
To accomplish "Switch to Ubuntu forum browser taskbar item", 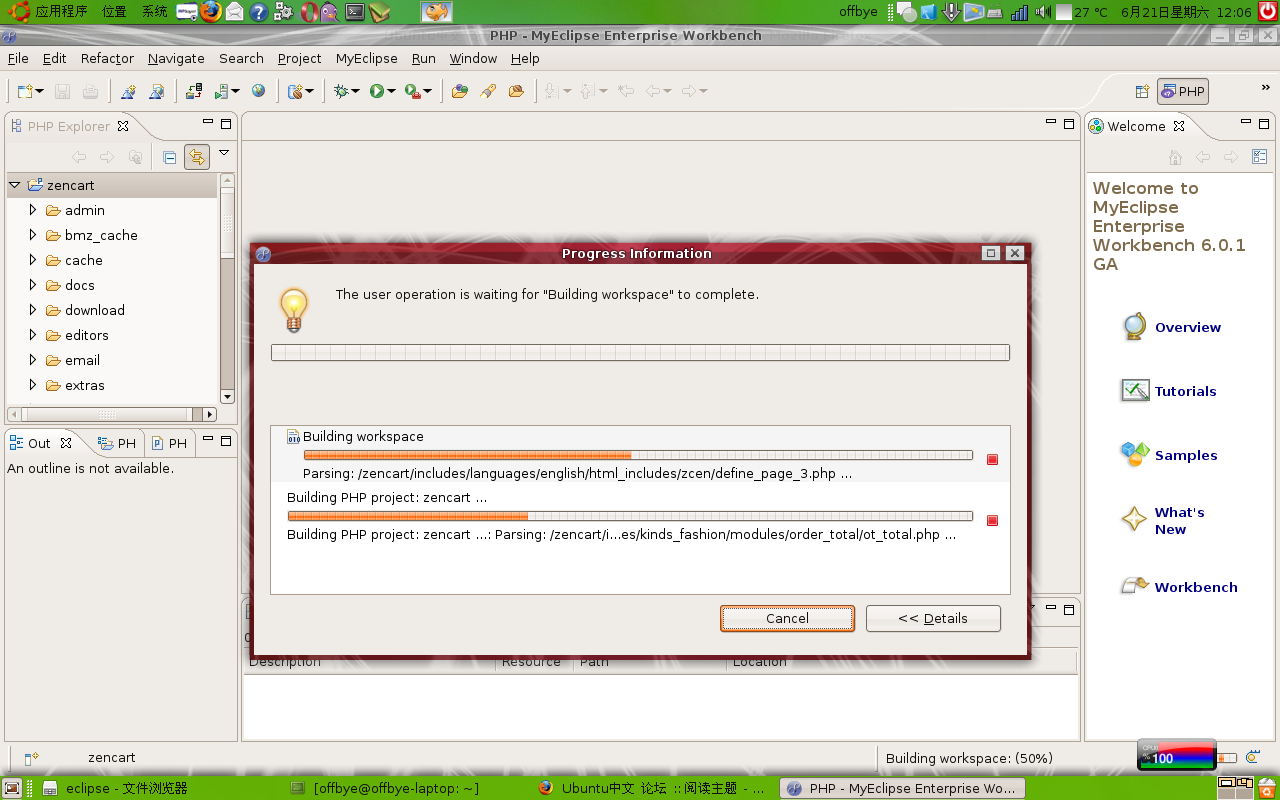I will click(651, 788).
